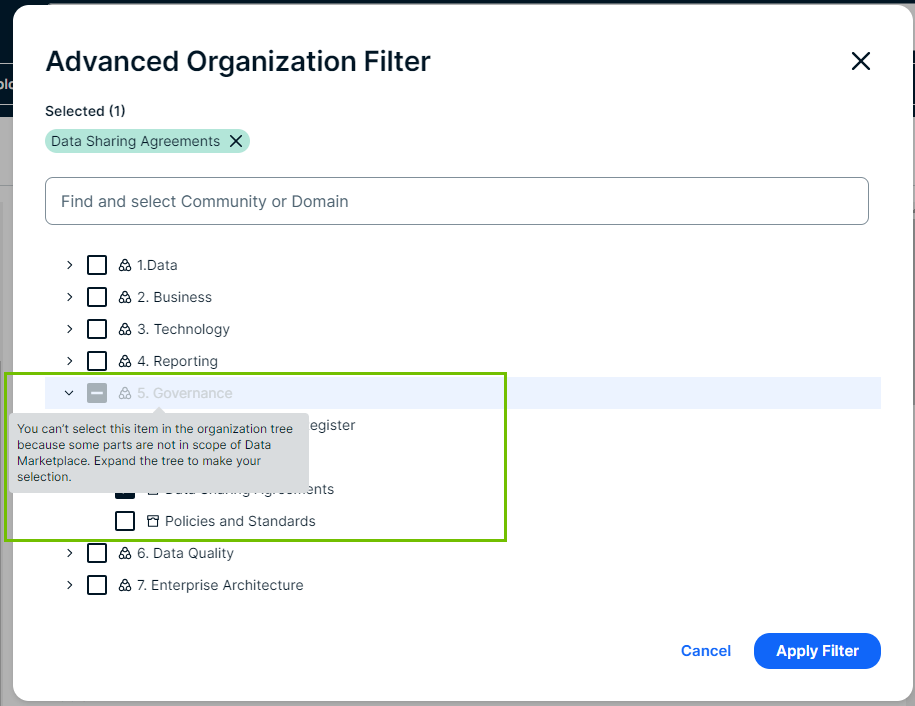Click the community icon beside 1.Data
915x706 pixels.
click(125, 265)
